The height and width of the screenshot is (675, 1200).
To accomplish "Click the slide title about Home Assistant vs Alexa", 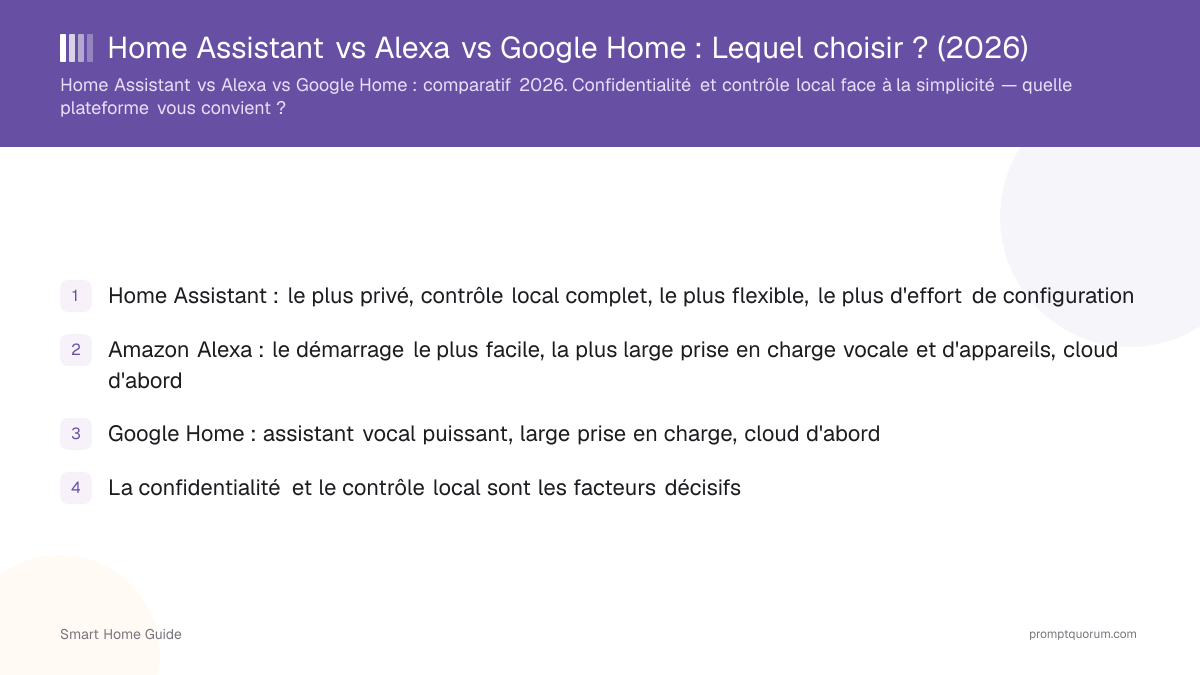I will pyautogui.click(x=568, y=47).
